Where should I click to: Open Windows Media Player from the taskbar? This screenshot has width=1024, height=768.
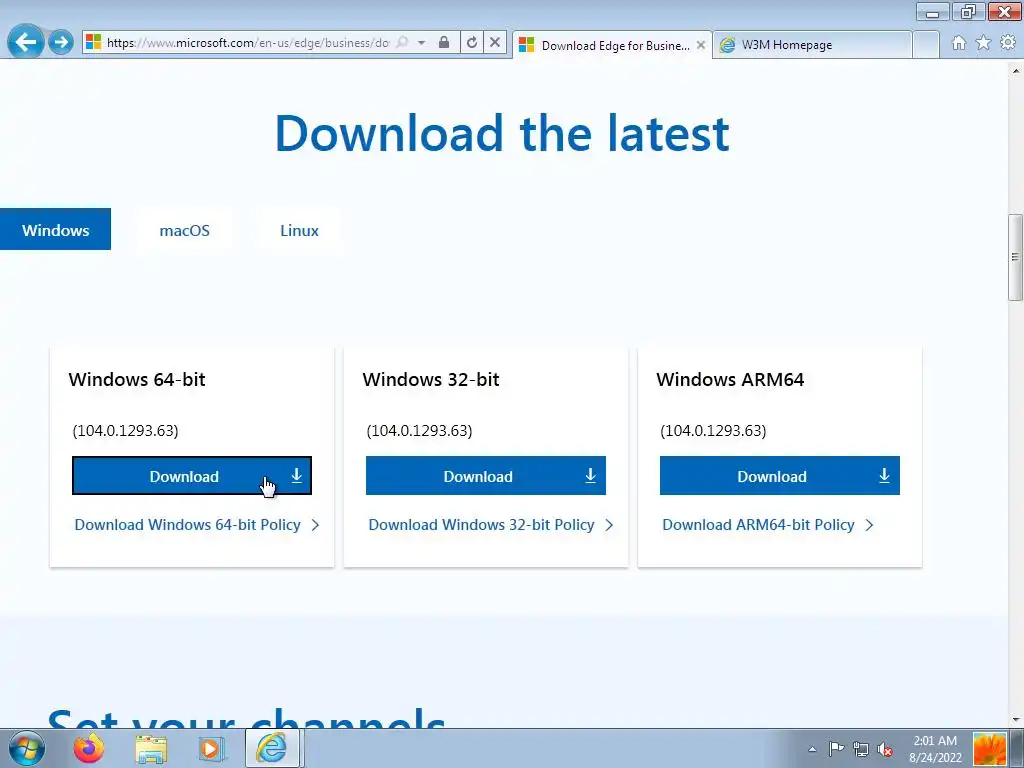click(x=210, y=749)
